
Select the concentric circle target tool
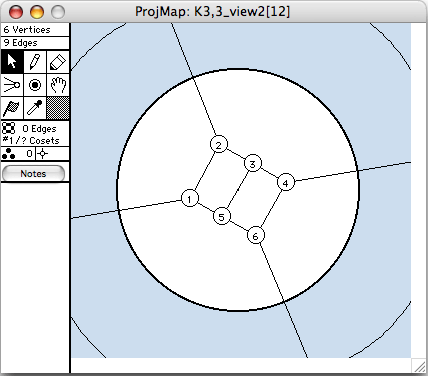coord(35,85)
